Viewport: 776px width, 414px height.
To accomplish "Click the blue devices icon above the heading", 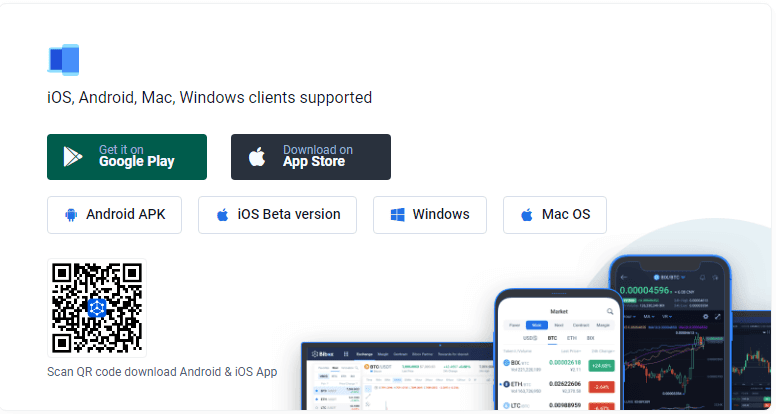I will click(x=63, y=59).
